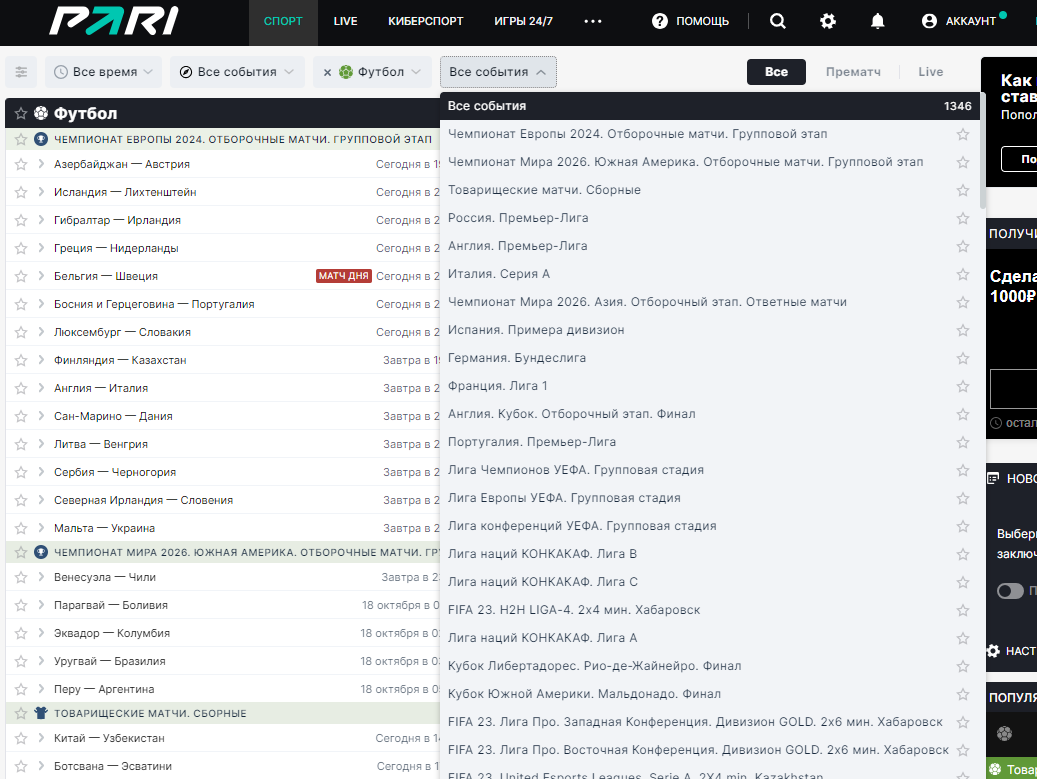This screenshot has height=779, width=1037.
Task: Select Кубок Южной Америки. Мальдонадо. Финал
Action: point(584,694)
